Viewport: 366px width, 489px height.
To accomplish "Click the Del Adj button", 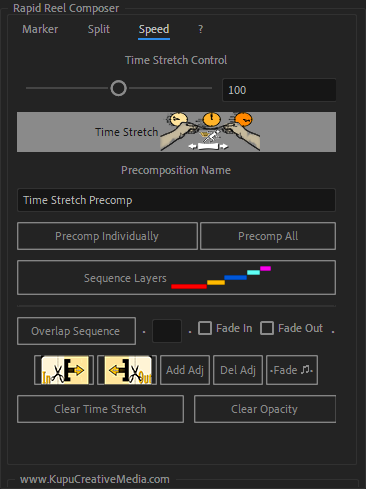I will [x=238, y=370].
